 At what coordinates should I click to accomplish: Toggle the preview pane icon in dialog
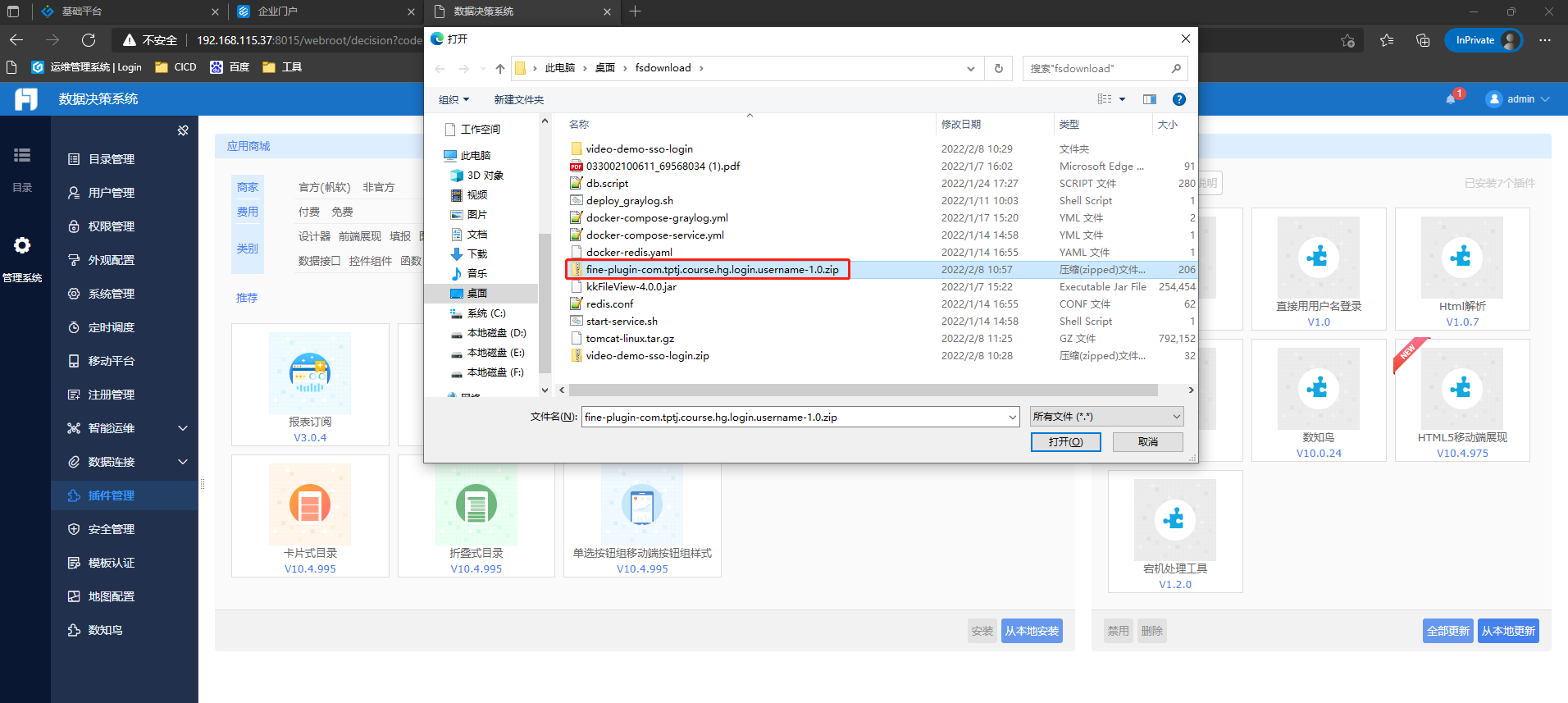click(x=1150, y=99)
